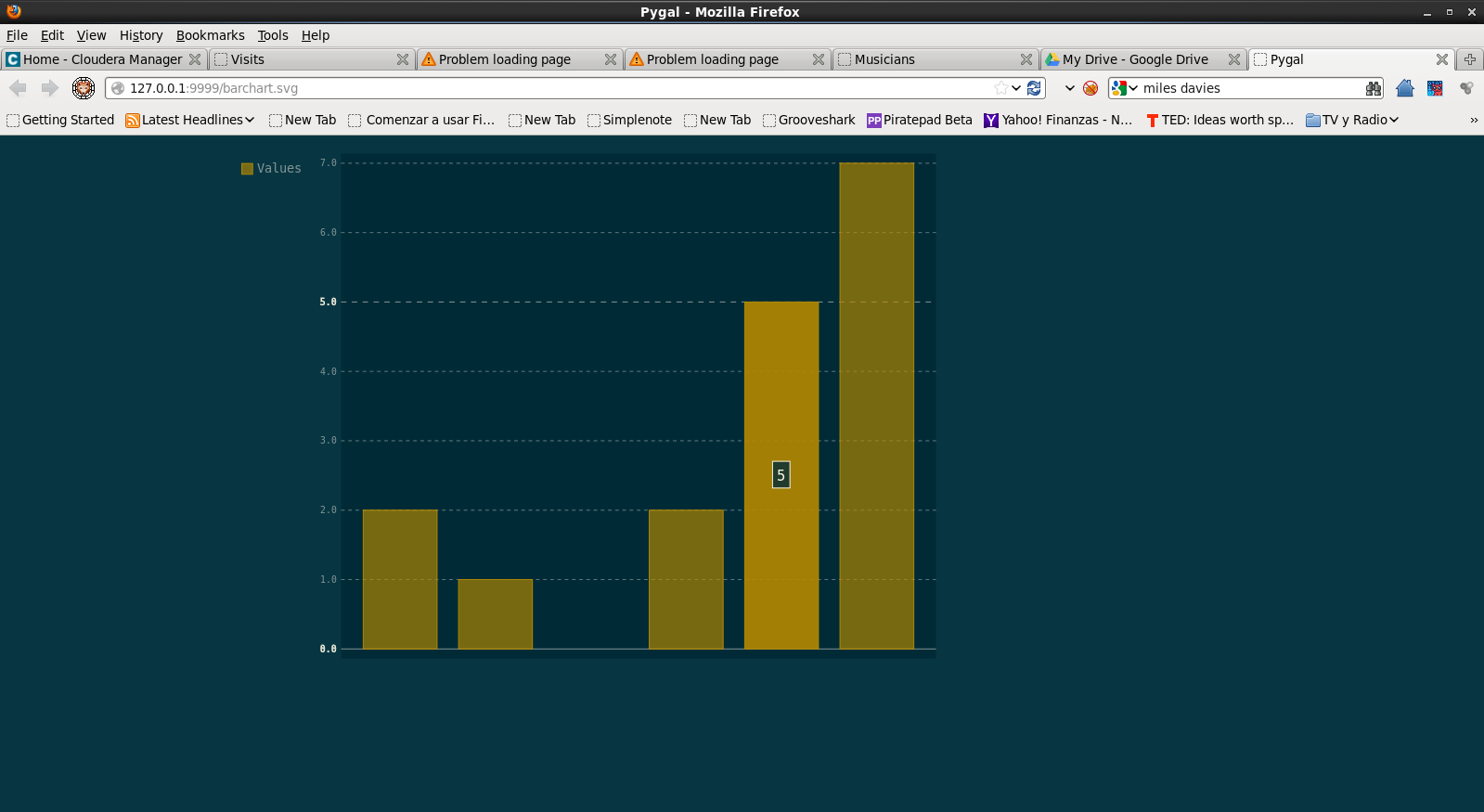Click the back navigation arrow
This screenshot has width=1484, height=812.
click(x=18, y=88)
